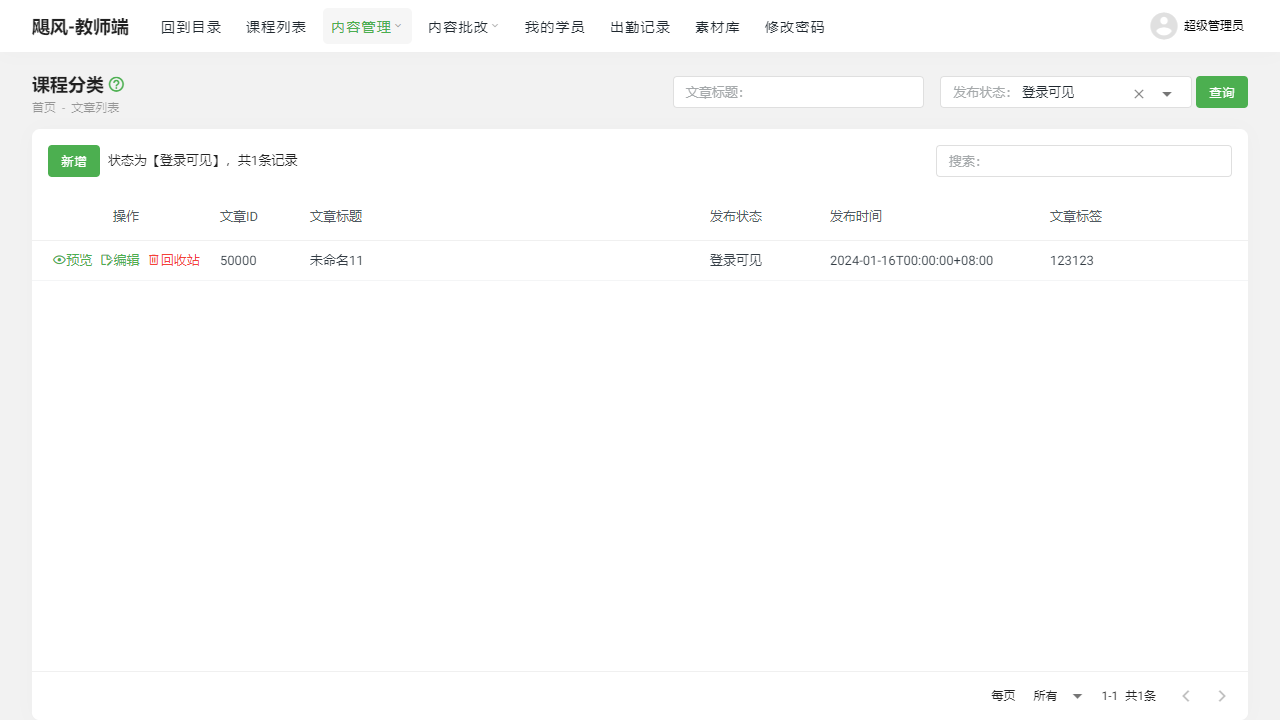点击分页器的下一页箭头图标
This screenshot has height=720, width=1280.
tap(1221, 695)
